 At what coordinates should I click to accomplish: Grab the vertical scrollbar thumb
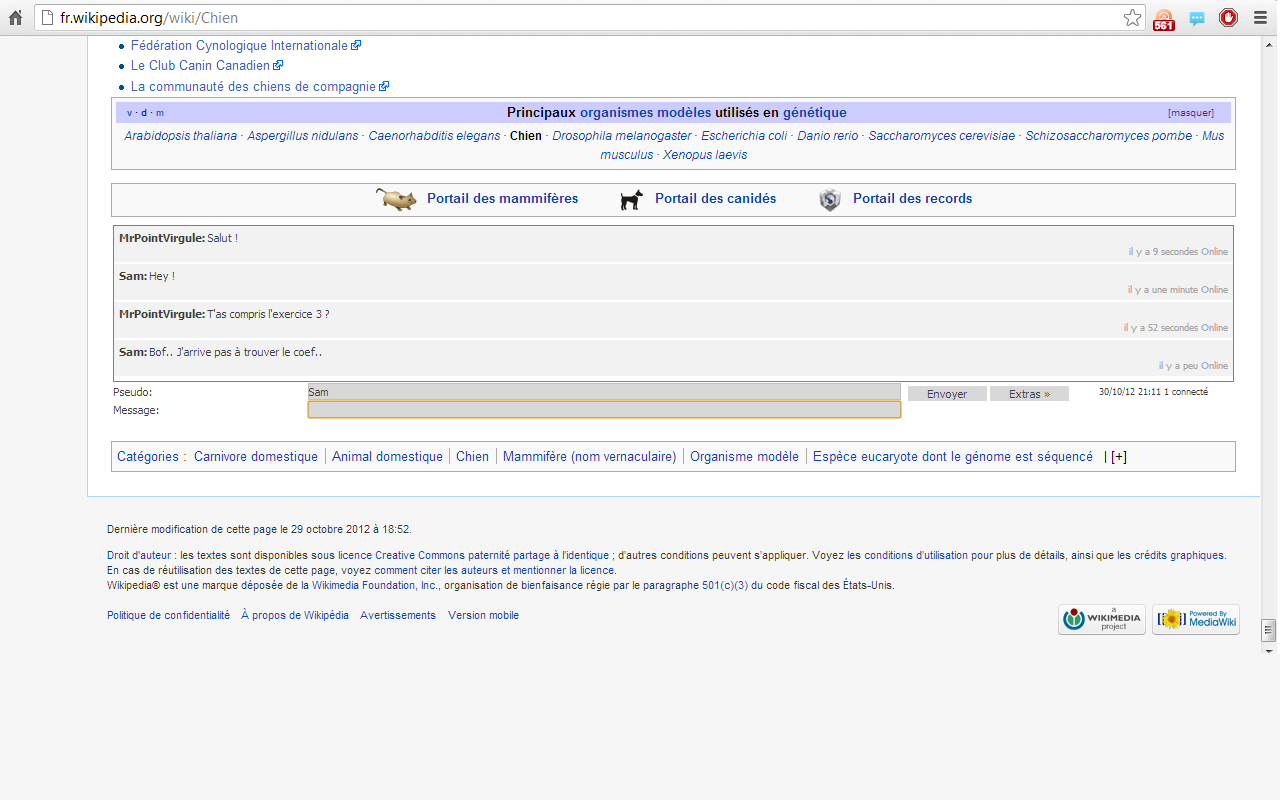(1269, 629)
